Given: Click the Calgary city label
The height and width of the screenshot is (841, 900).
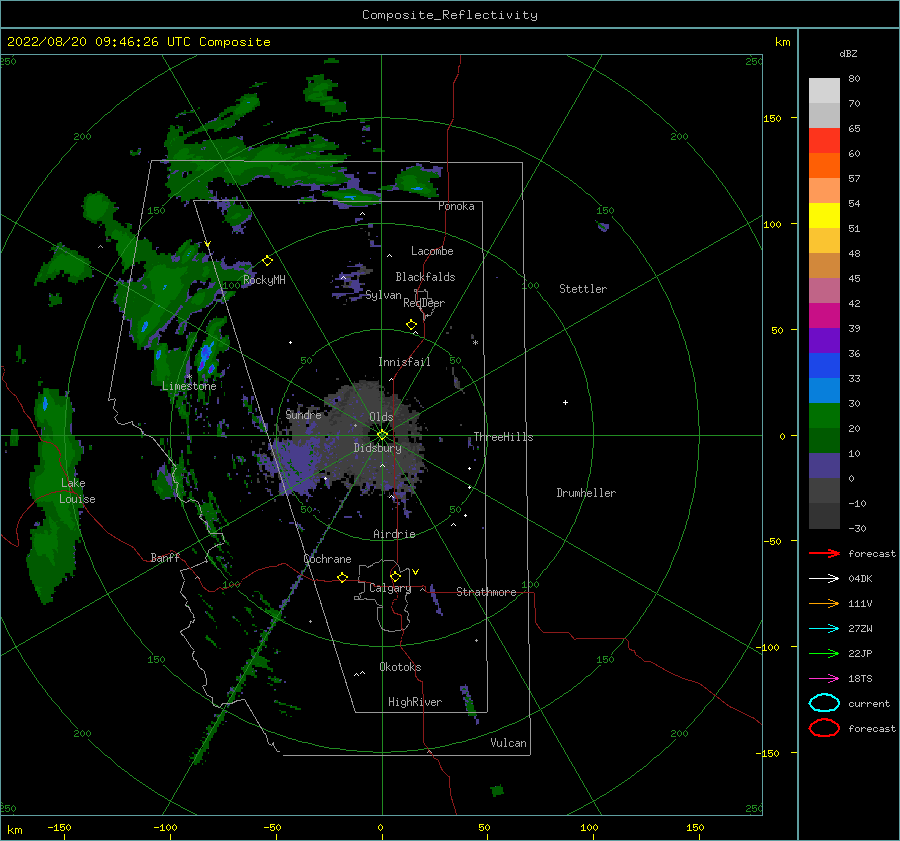Looking at the screenshot, I should coord(390,588).
